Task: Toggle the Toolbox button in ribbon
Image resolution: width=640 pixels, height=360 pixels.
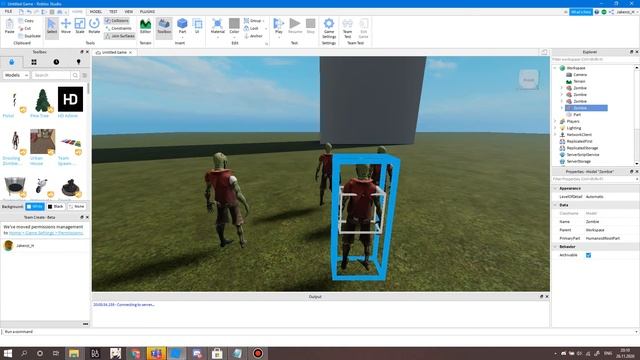Action: click(x=164, y=27)
